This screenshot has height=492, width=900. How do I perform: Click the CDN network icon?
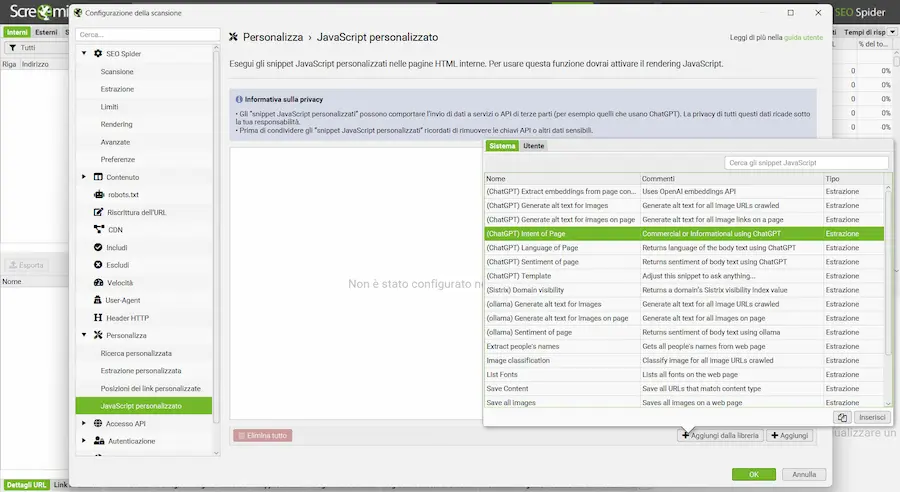point(99,230)
